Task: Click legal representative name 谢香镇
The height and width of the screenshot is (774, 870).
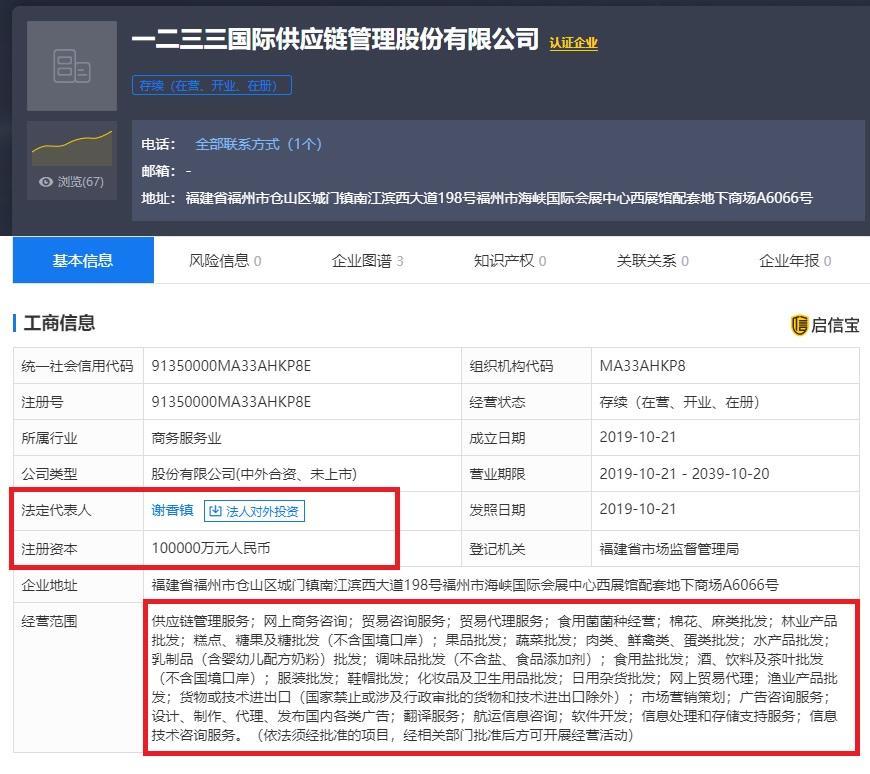Action: pyautogui.click(x=173, y=510)
